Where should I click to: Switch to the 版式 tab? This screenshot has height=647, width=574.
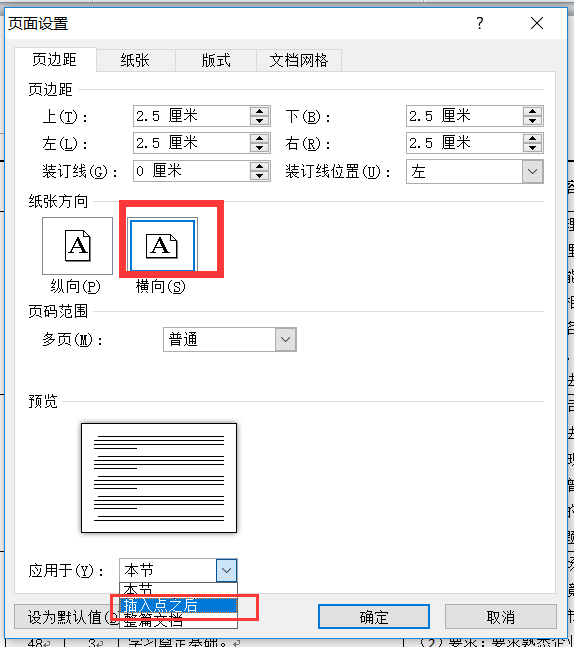(x=216, y=60)
